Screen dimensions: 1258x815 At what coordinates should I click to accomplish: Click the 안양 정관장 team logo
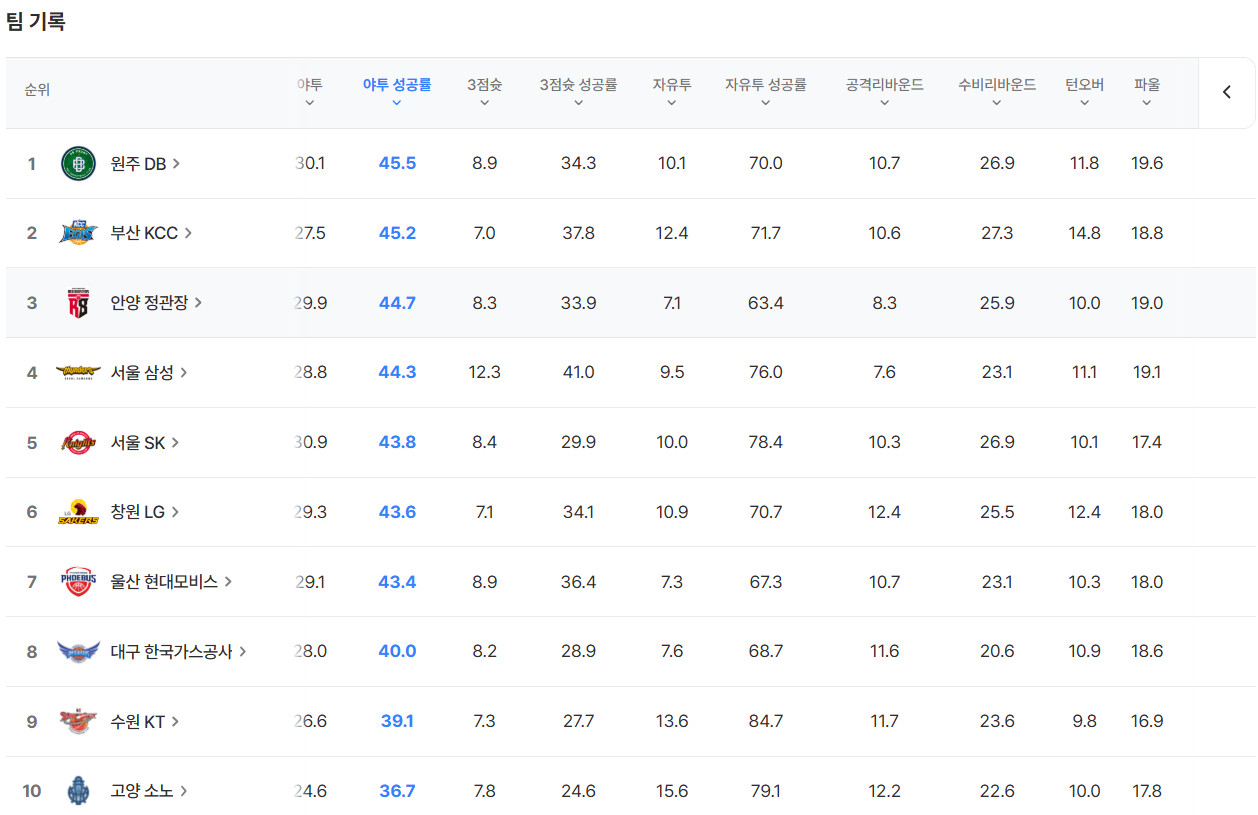click(x=78, y=303)
